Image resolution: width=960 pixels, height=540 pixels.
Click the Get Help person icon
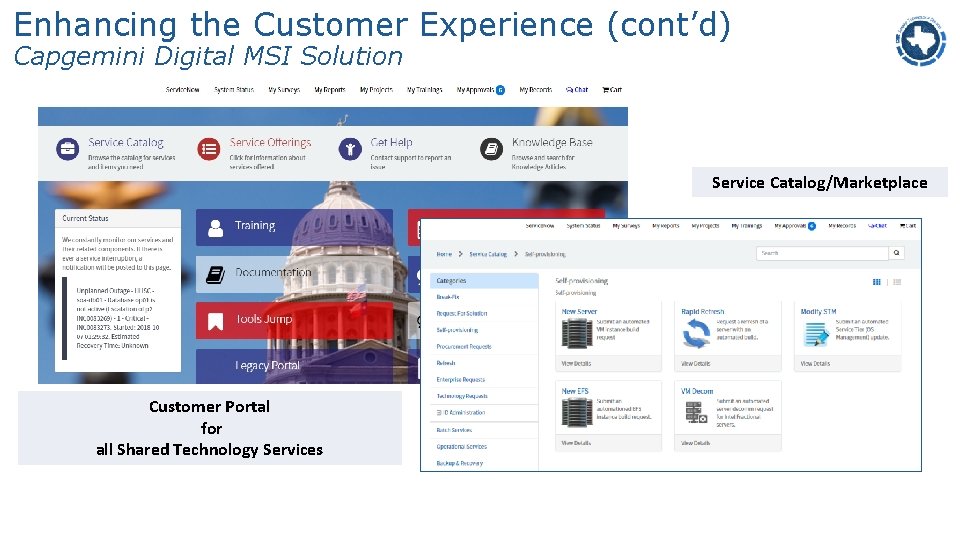point(350,149)
